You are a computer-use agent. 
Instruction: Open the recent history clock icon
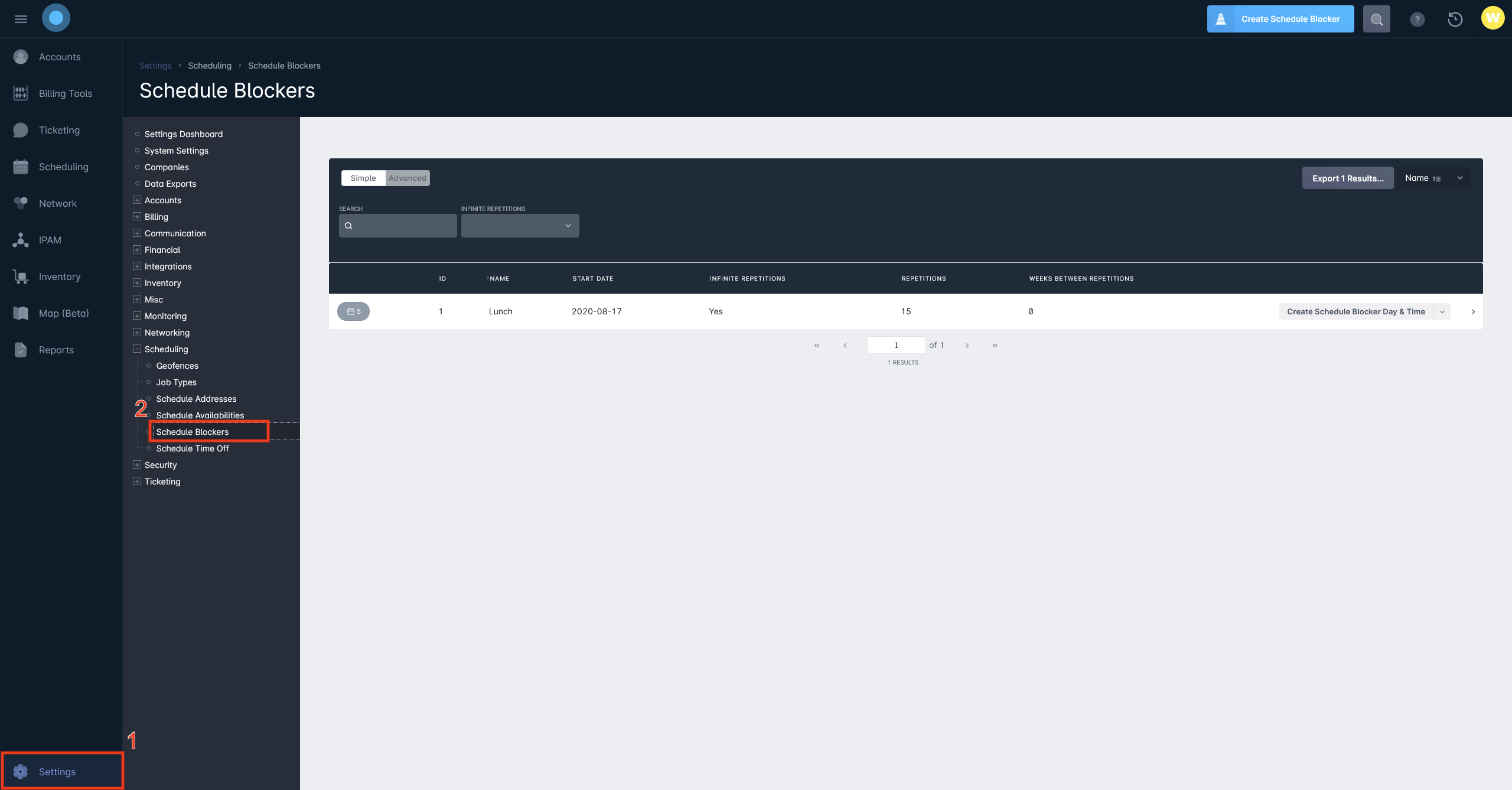(x=1455, y=19)
